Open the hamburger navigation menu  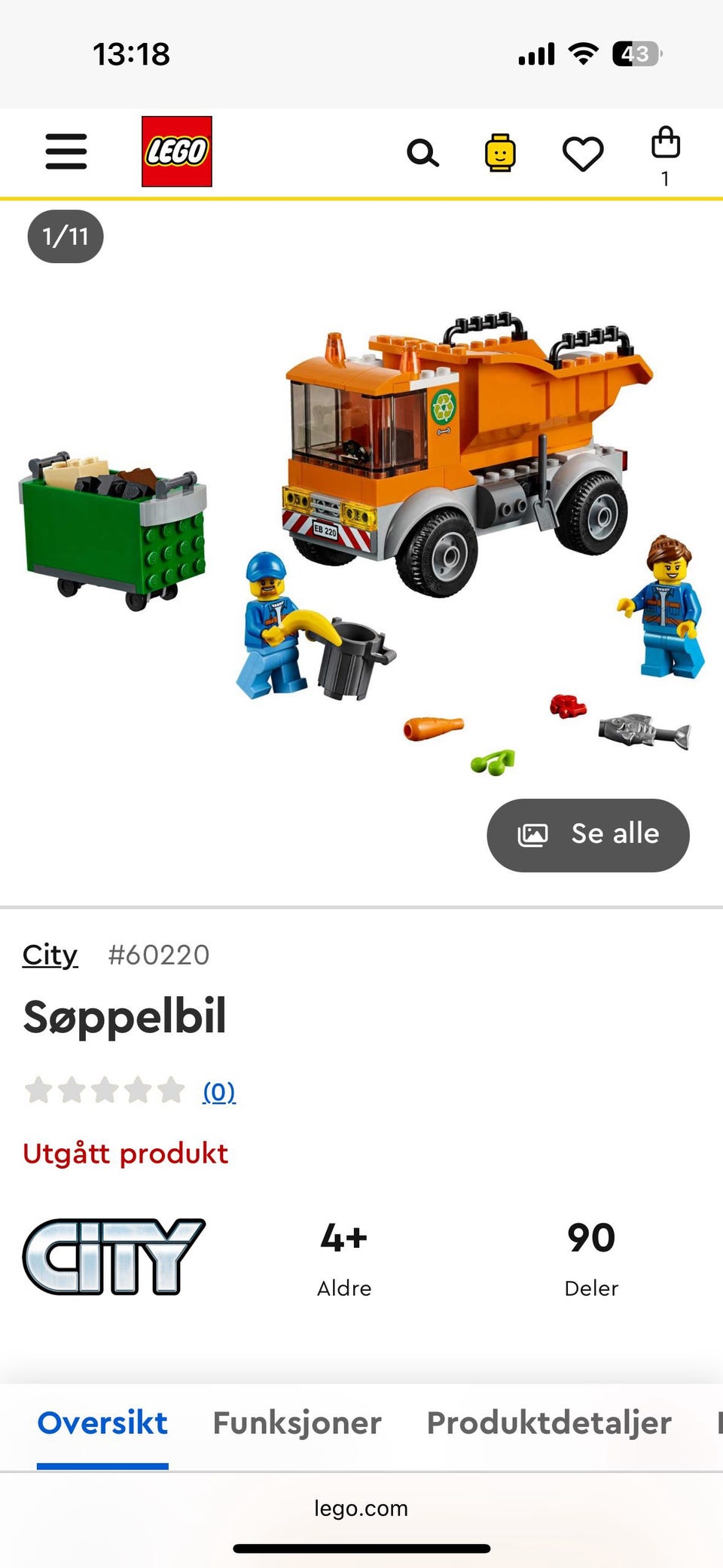point(66,151)
